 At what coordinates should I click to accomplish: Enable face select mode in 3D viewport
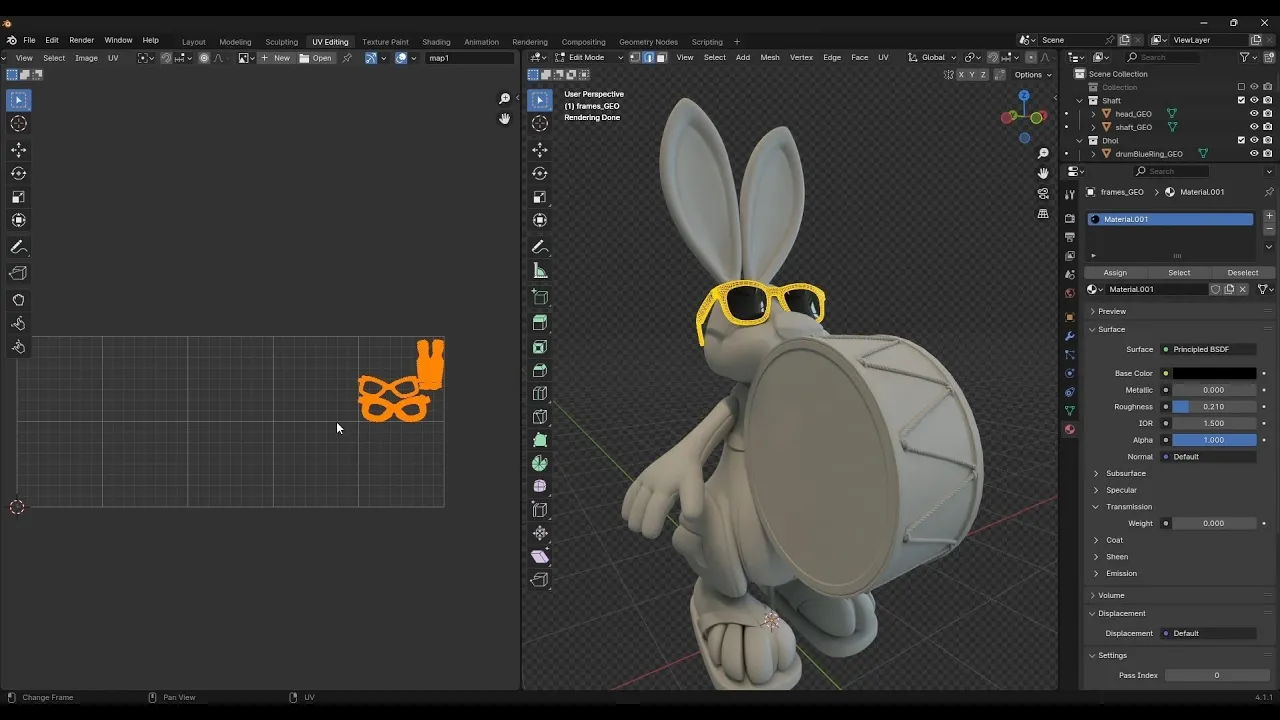(661, 57)
